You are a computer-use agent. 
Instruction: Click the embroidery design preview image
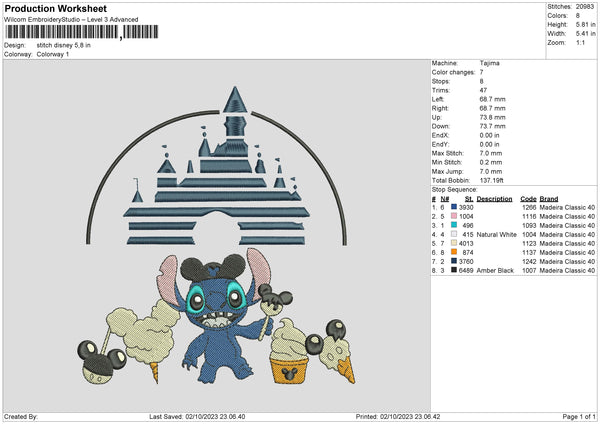(217, 235)
